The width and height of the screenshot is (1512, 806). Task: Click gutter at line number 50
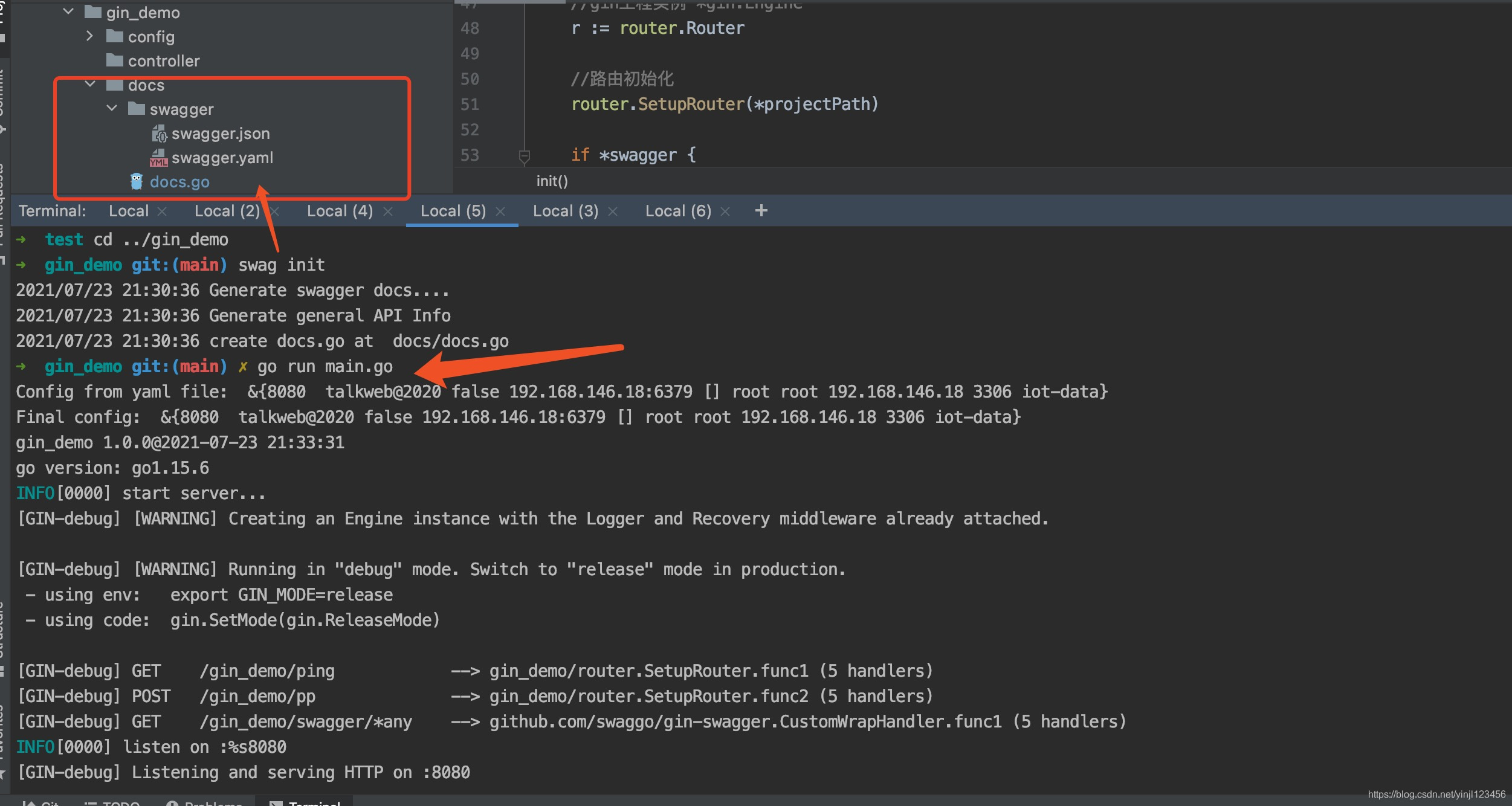(470, 79)
